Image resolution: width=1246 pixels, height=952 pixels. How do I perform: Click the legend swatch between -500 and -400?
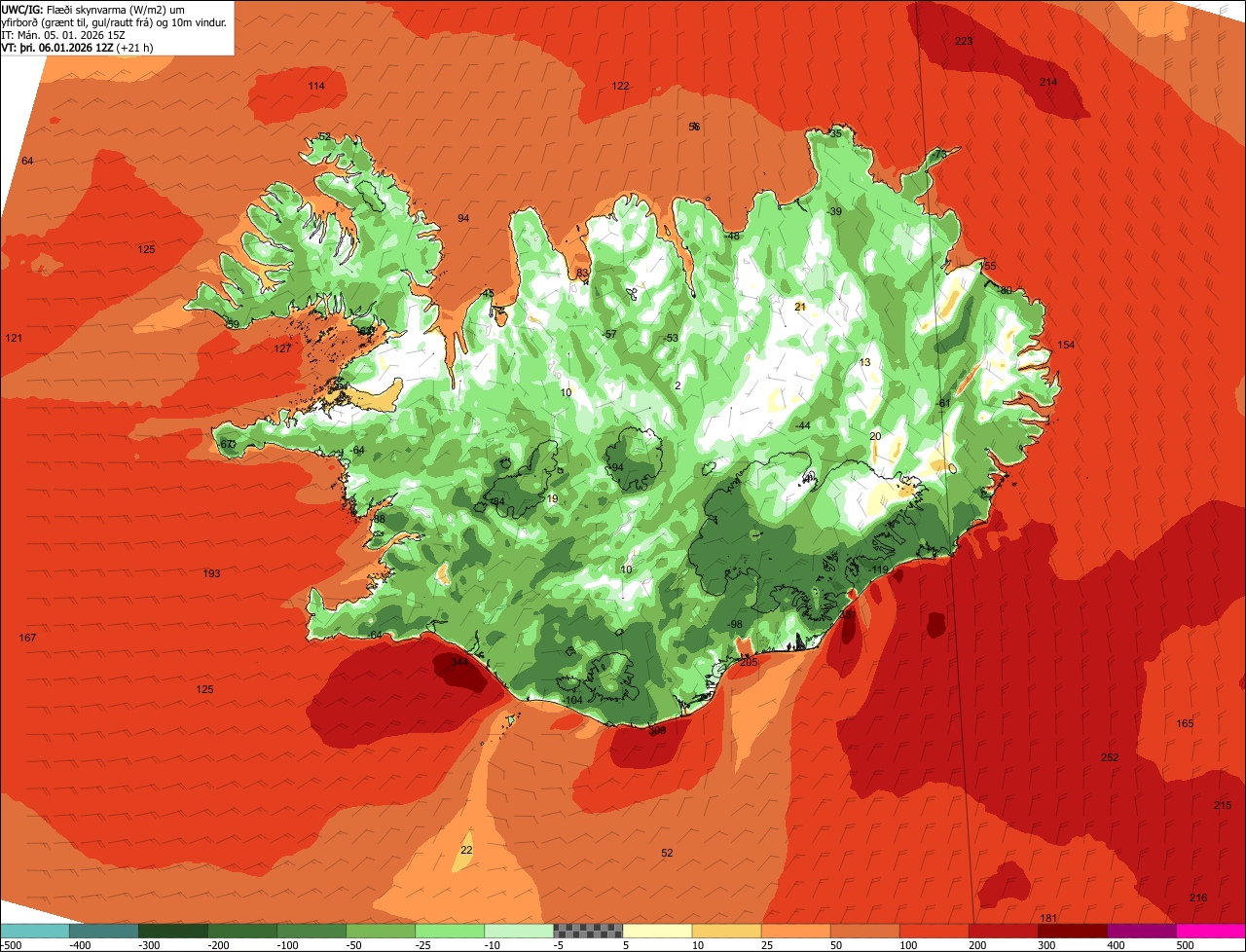(35, 932)
